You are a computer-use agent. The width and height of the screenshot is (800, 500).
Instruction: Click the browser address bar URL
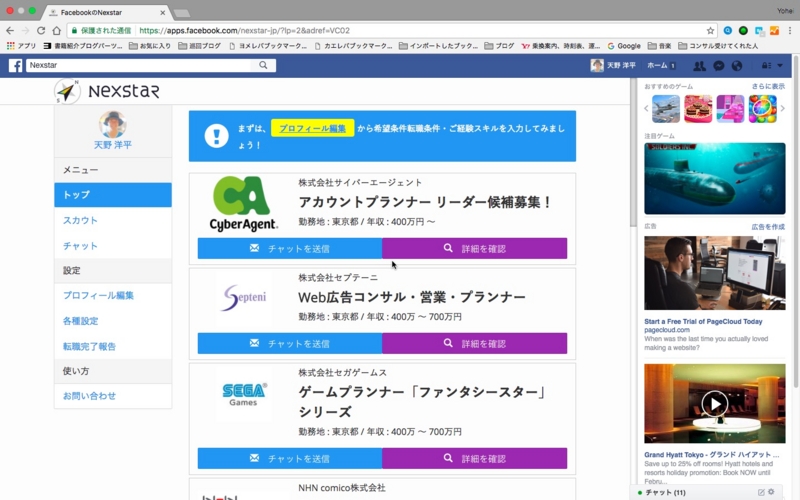[244, 31]
